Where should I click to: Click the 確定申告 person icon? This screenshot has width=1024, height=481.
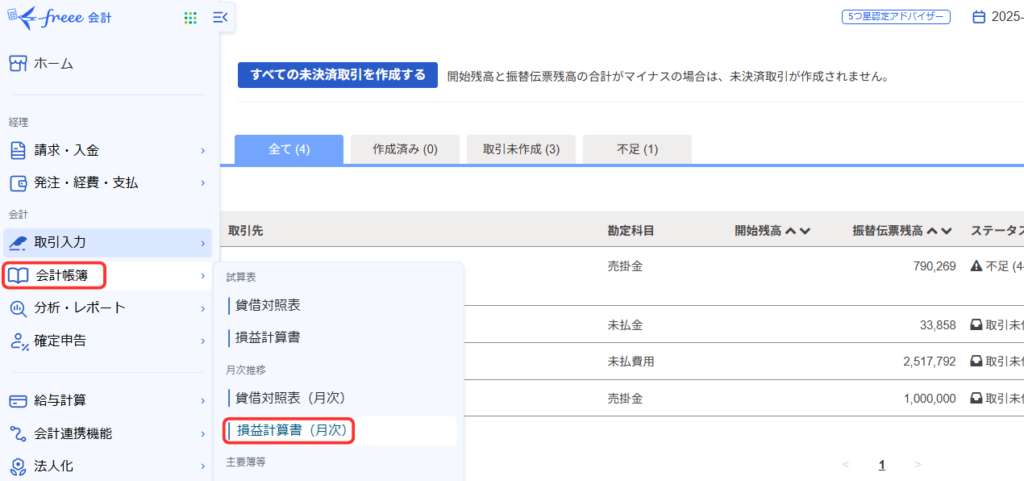pyautogui.click(x=17, y=341)
